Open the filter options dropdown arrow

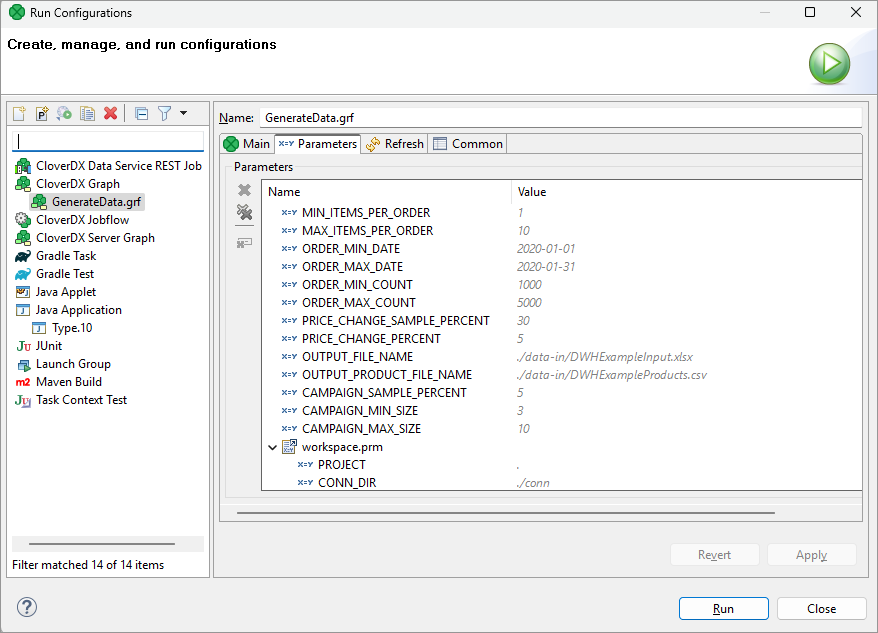[182, 113]
